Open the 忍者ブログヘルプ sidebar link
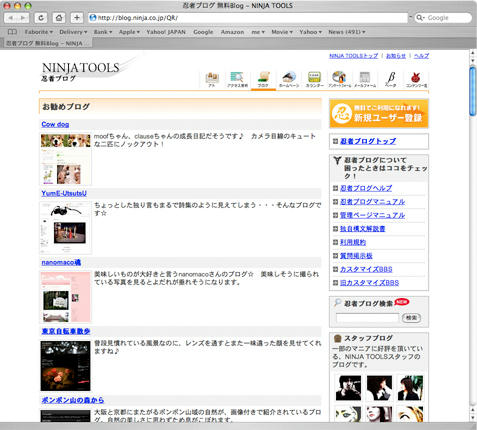 pos(366,188)
